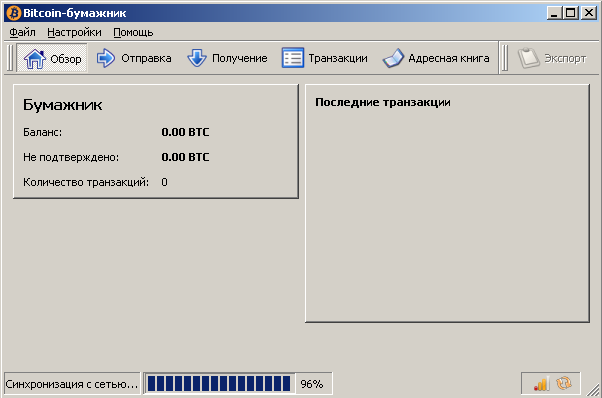Screen dimensions: 602x398
Task: Click the window resize grip corner
Action: 593,390
